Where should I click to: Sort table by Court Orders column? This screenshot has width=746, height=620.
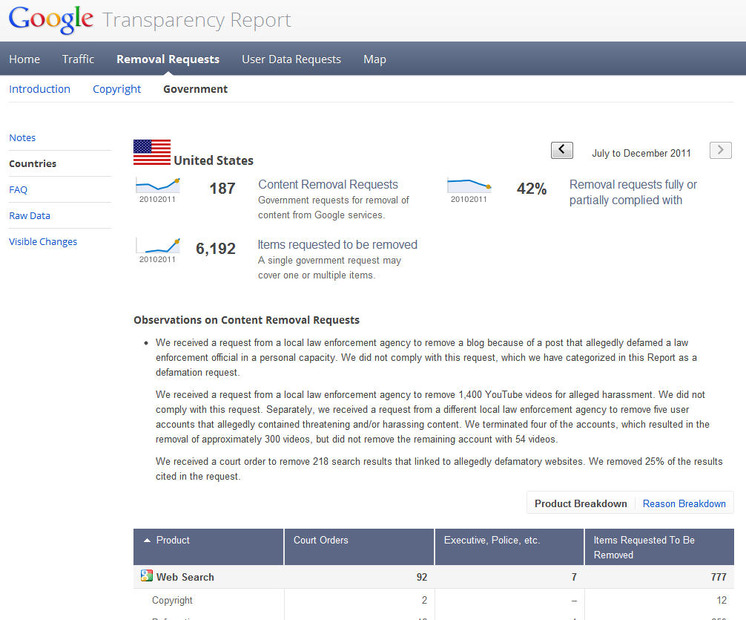click(359, 547)
